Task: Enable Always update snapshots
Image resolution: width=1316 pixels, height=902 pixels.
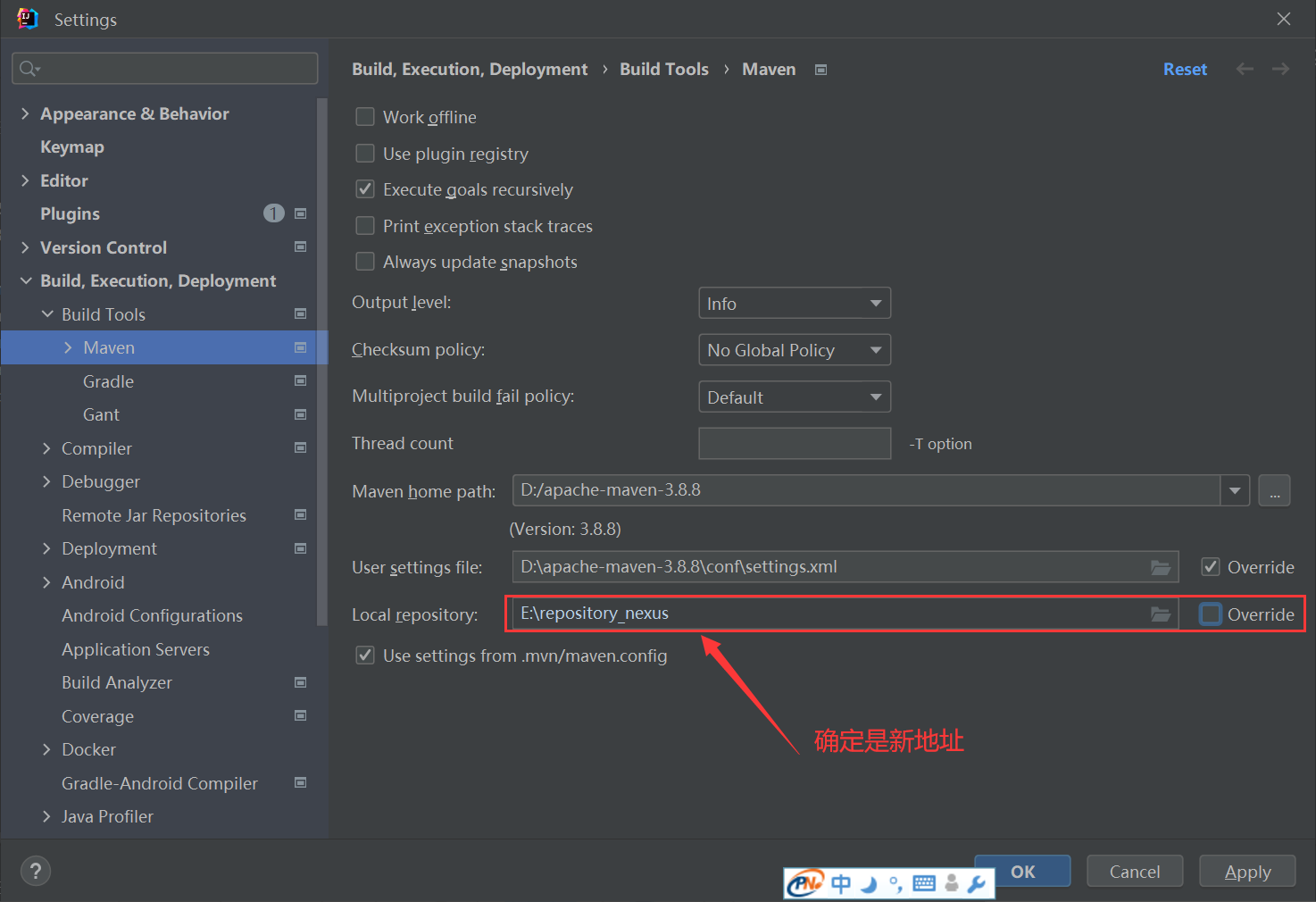Action: 365,262
